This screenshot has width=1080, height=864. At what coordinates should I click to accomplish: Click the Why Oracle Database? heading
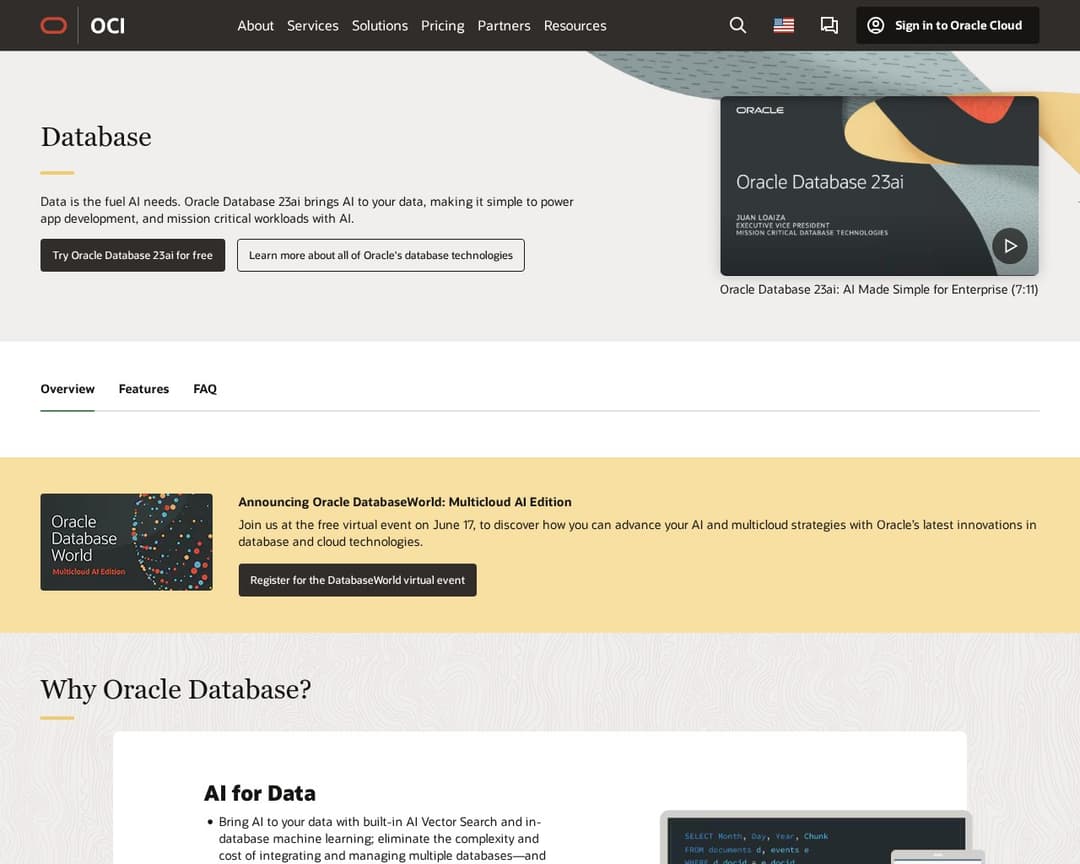176,690
